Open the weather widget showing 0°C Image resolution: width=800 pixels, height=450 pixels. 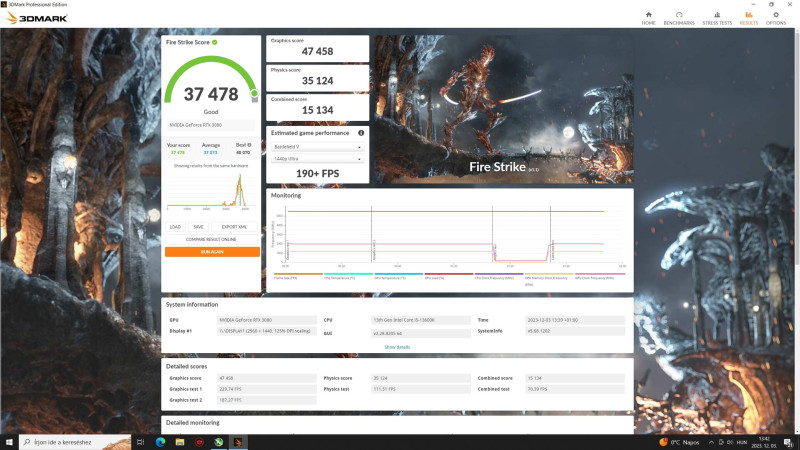click(679, 442)
